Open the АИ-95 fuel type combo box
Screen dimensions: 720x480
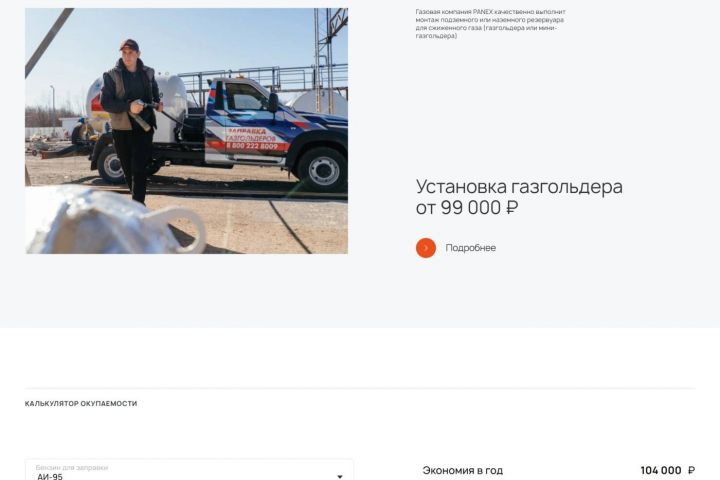tap(189, 470)
